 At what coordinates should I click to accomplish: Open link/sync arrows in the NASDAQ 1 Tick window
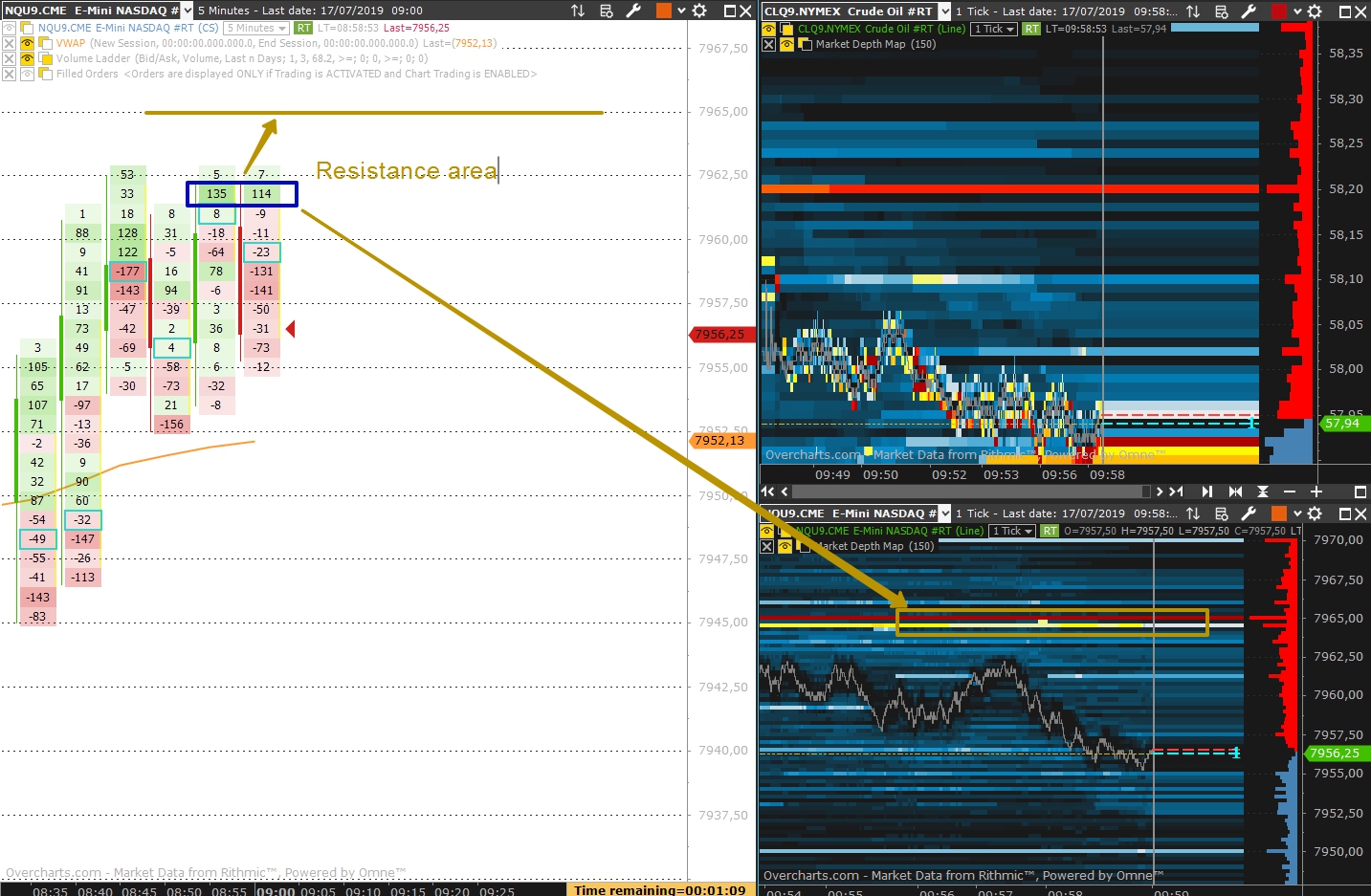tap(1193, 514)
